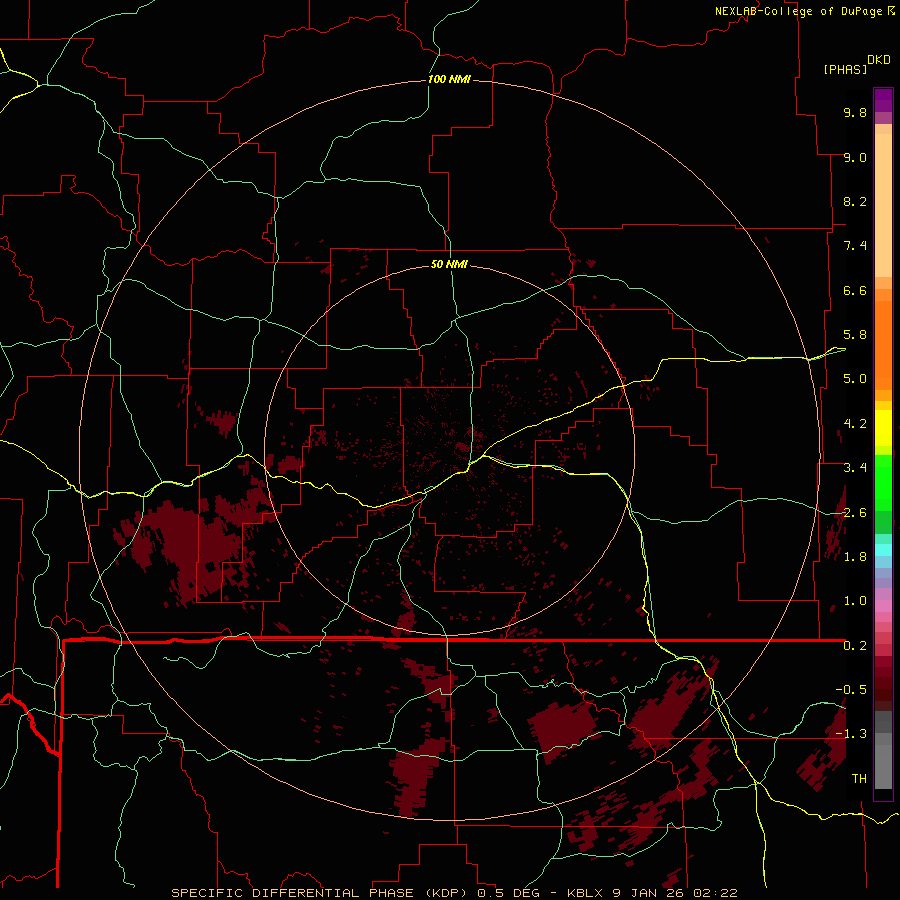Click the "[PHAS]" label above the scale
This screenshot has width=900, height=900.
tap(845, 69)
